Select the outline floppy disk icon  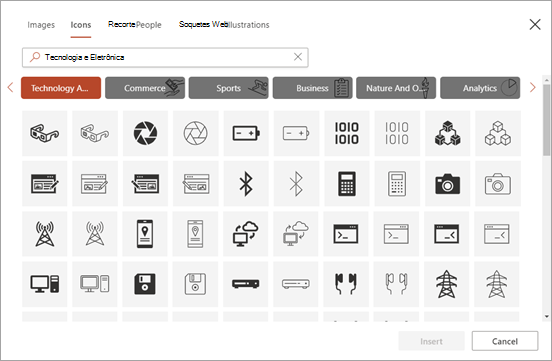pos(195,284)
